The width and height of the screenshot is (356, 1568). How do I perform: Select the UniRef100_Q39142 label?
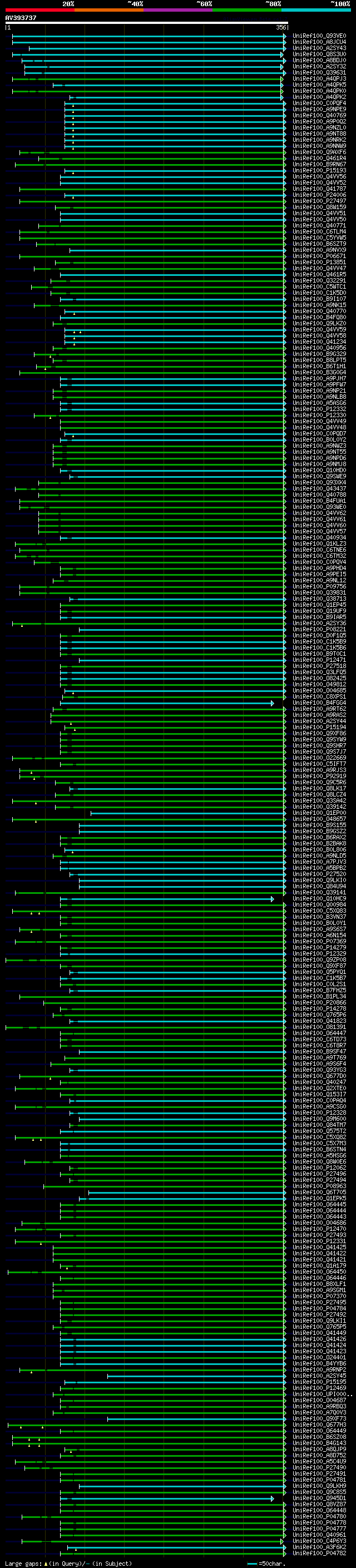[319, 807]
